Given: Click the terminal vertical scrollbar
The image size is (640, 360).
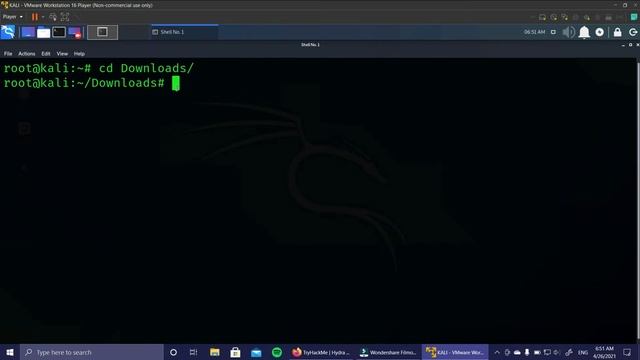Looking at the screenshot, I should pyautogui.click(x=638, y=200).
